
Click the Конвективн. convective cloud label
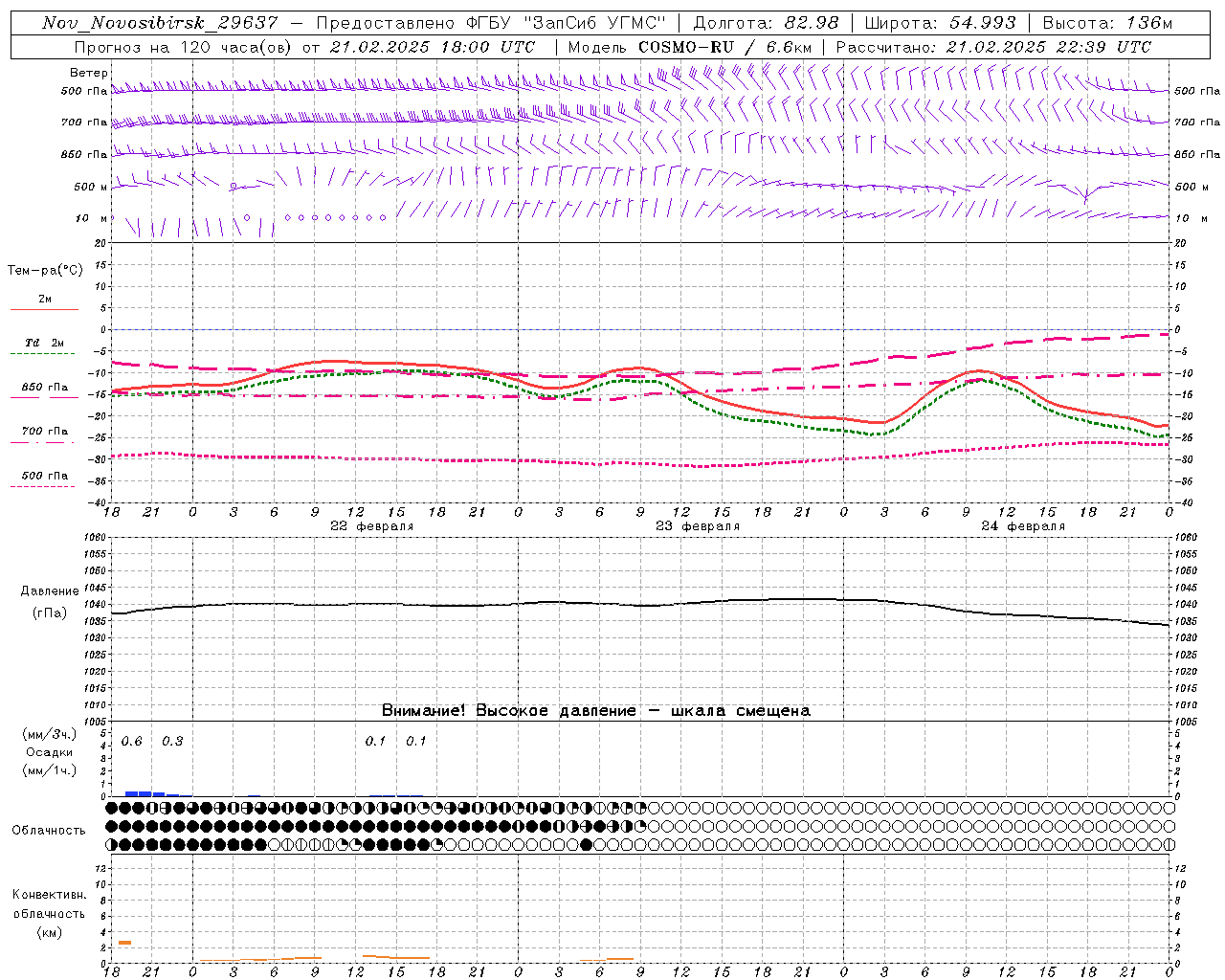(50, 895)
